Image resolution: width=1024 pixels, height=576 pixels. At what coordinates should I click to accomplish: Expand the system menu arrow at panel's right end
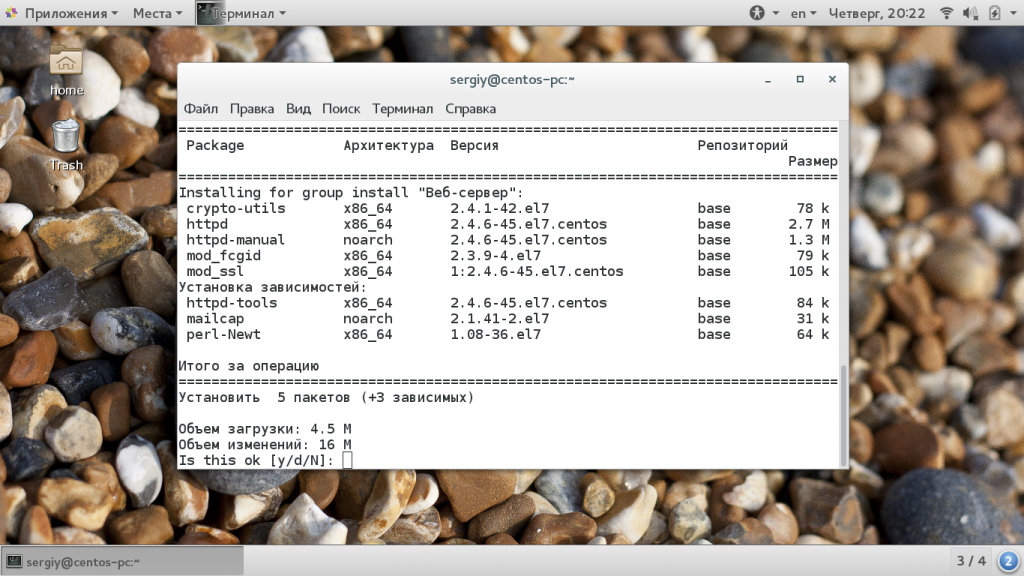(x=1012, y=13)
